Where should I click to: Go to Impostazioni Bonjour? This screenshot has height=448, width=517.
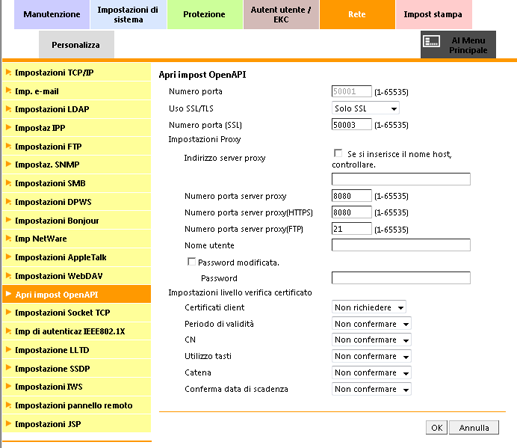[77, 221]
